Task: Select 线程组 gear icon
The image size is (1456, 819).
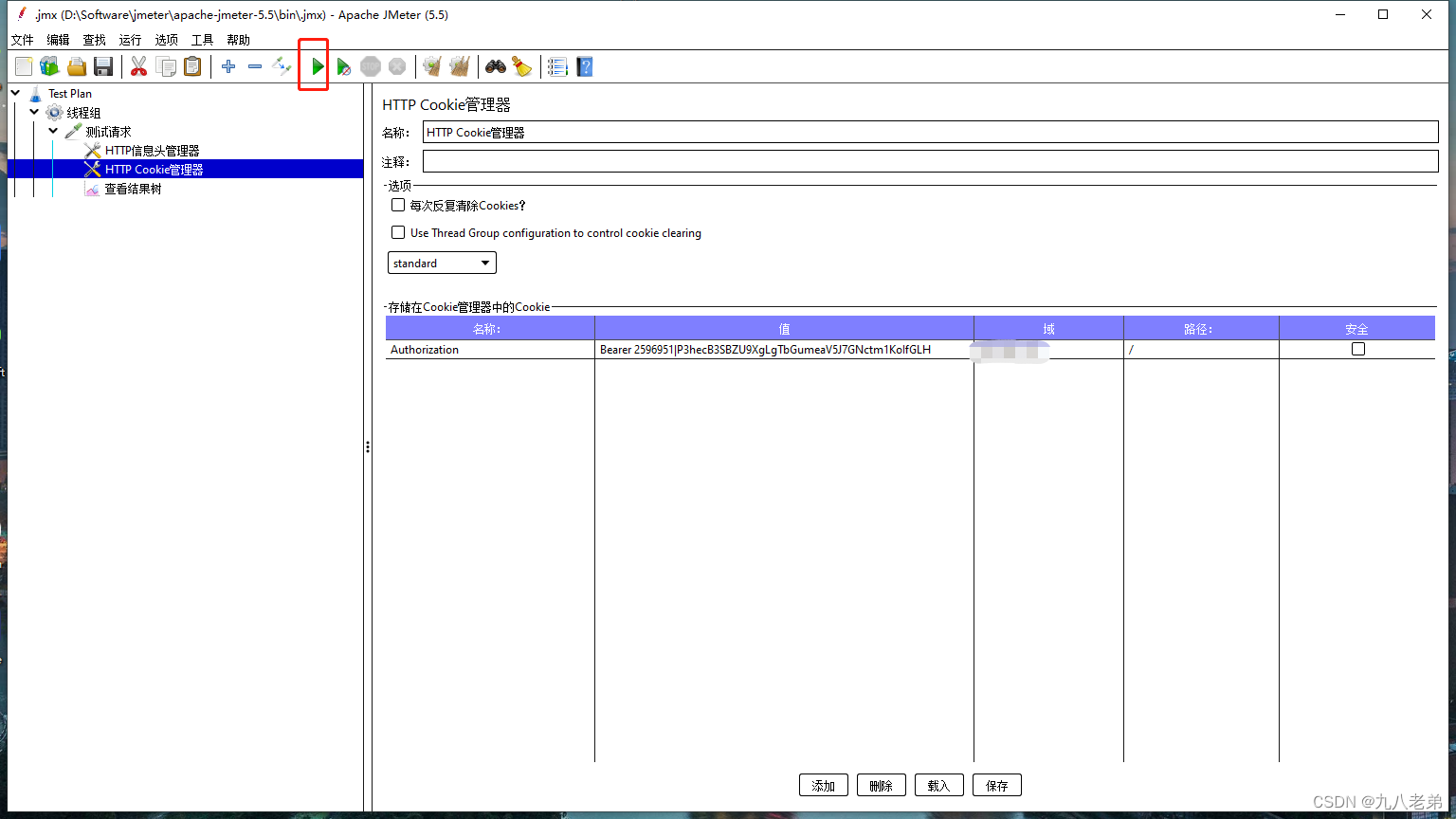Action: point(54,113)
